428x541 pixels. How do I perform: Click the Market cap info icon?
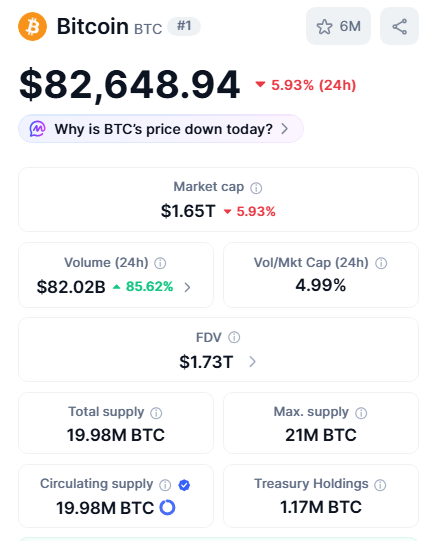(256, 188)
